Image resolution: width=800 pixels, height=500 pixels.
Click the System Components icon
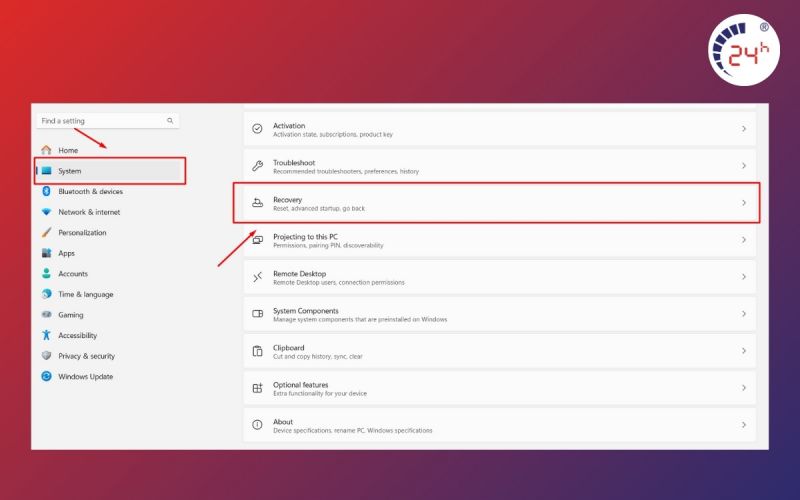pyautogui.click(x=257, y=314)
